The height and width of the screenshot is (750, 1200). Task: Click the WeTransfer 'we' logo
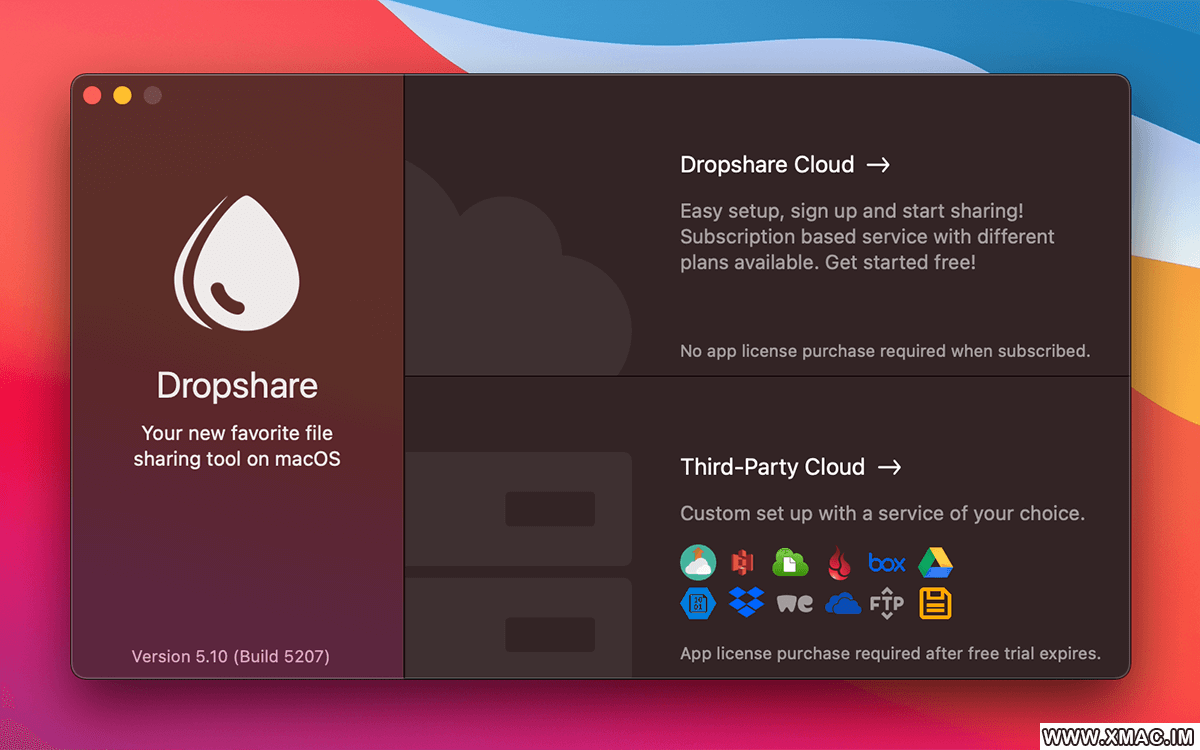pos(794,603)
